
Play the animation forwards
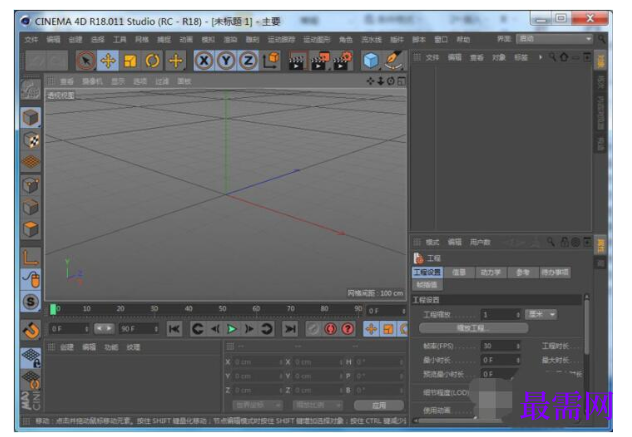[232, 329]
